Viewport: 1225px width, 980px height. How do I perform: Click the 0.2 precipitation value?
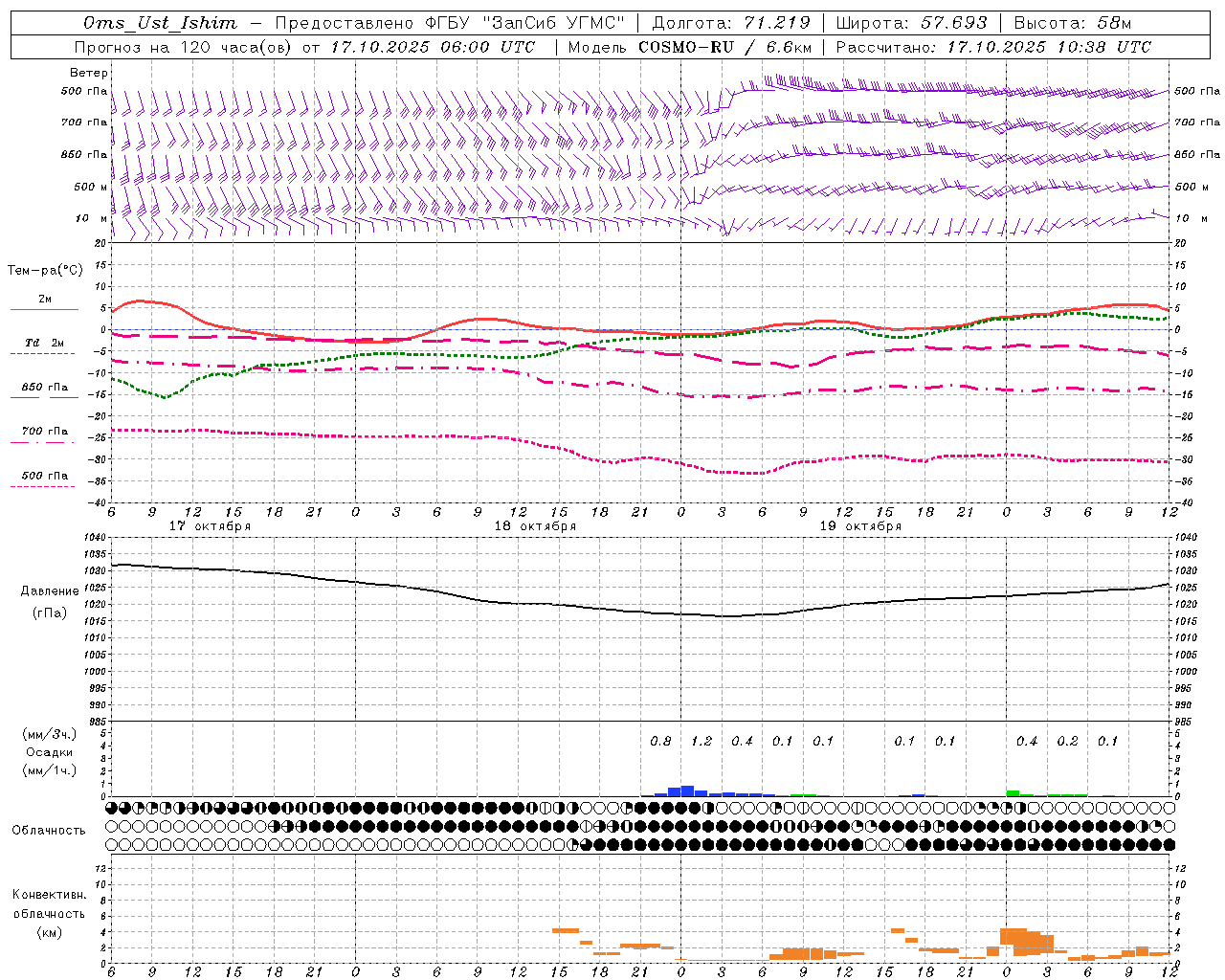pos(1067,742)
